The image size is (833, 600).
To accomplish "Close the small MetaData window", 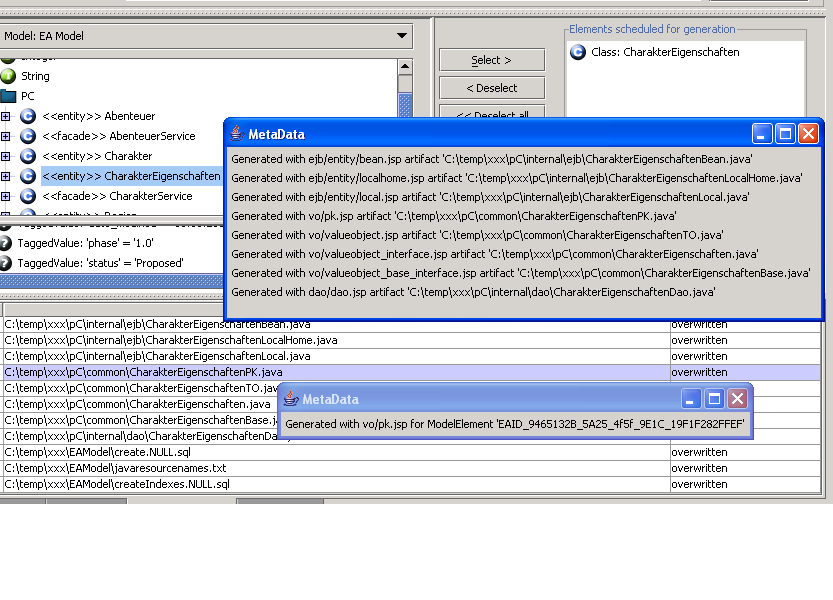I will [x=737, y=398].
